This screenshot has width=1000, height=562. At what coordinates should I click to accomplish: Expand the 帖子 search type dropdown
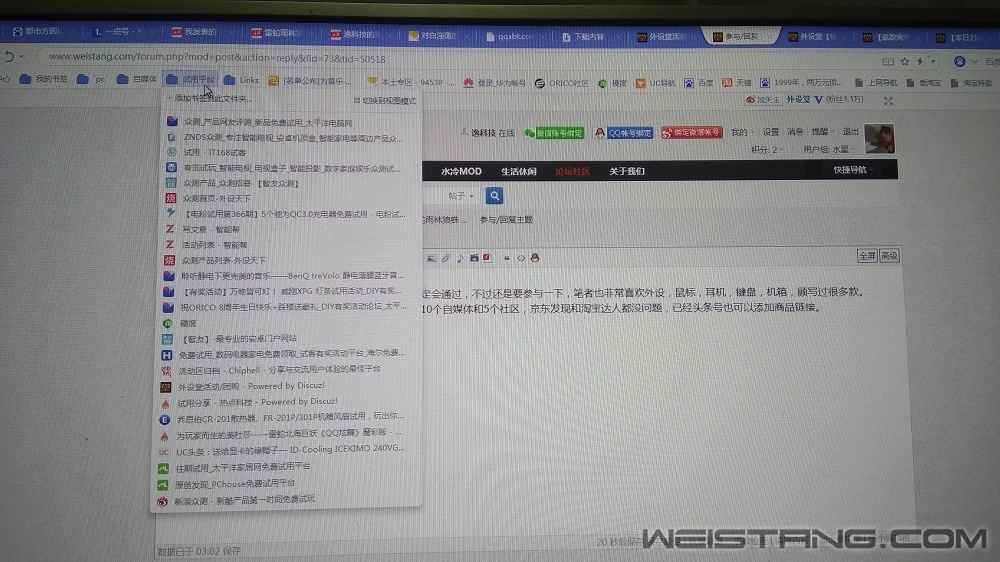click(x=460, y=196)
